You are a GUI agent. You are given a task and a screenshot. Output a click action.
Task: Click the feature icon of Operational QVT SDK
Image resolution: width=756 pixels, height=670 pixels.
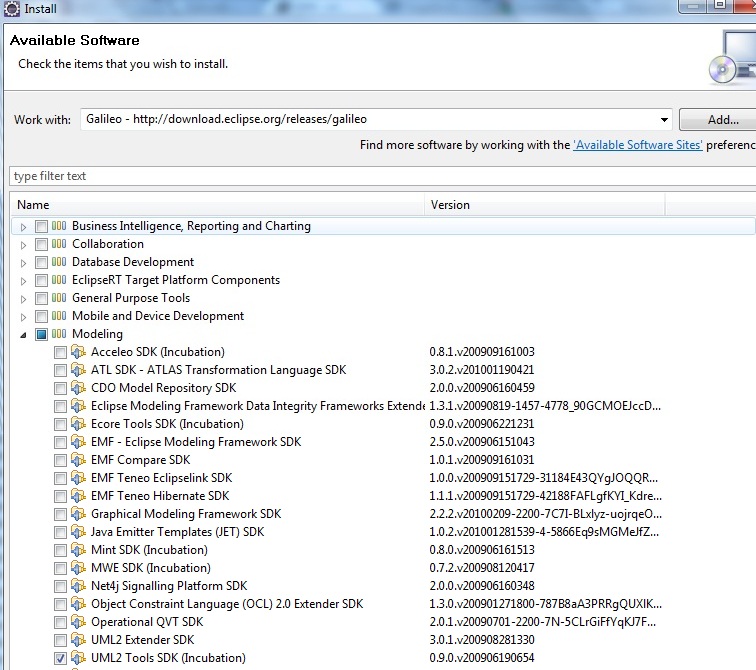tap(78, 621)
